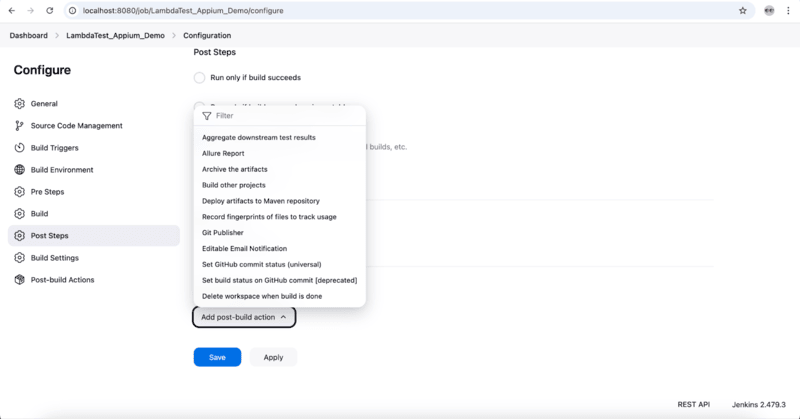Click the Post Steps section heading
800x419 pixels.
pyautogui.click(x=214, y=52)
